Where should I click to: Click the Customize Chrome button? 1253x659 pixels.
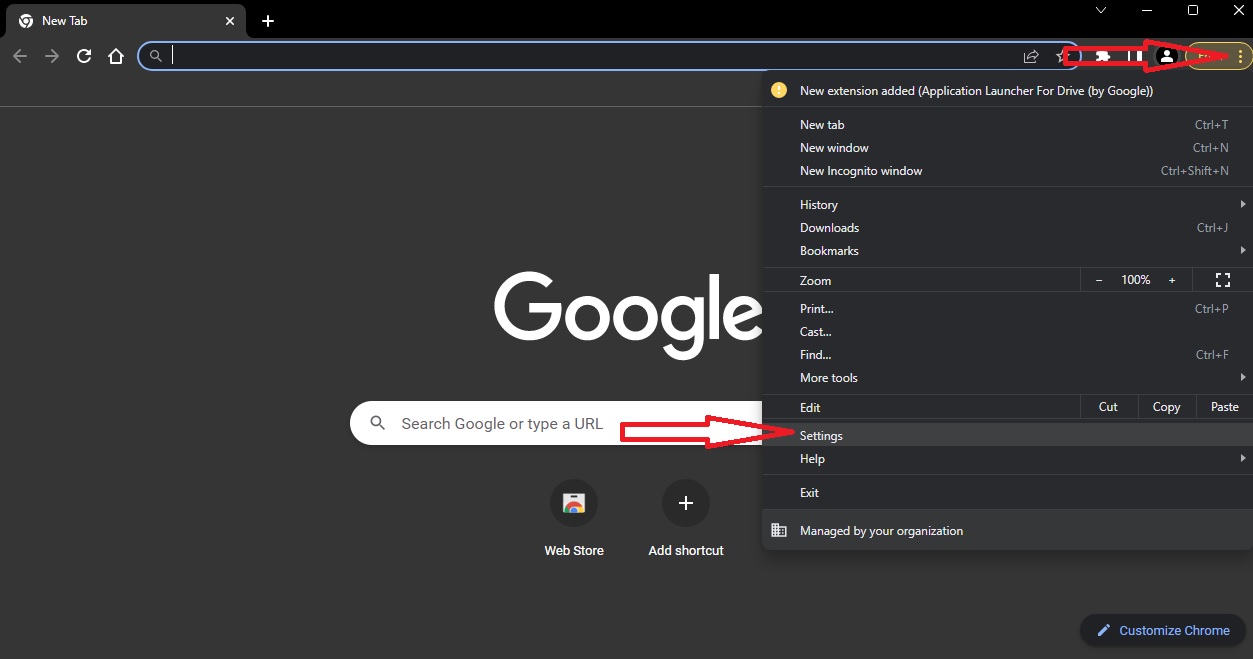[x=1164, y=630]
